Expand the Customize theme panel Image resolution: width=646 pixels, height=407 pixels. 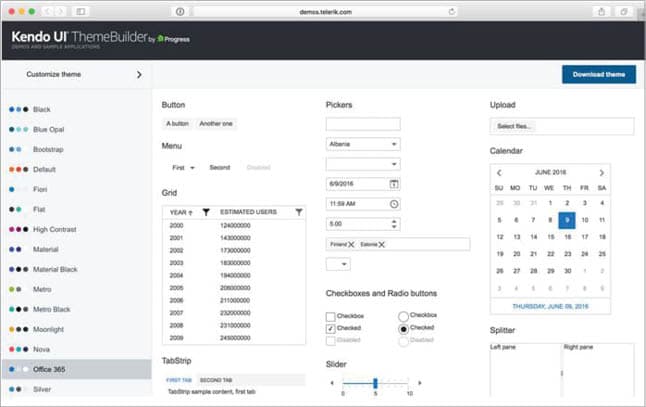[x=138, y=74]
